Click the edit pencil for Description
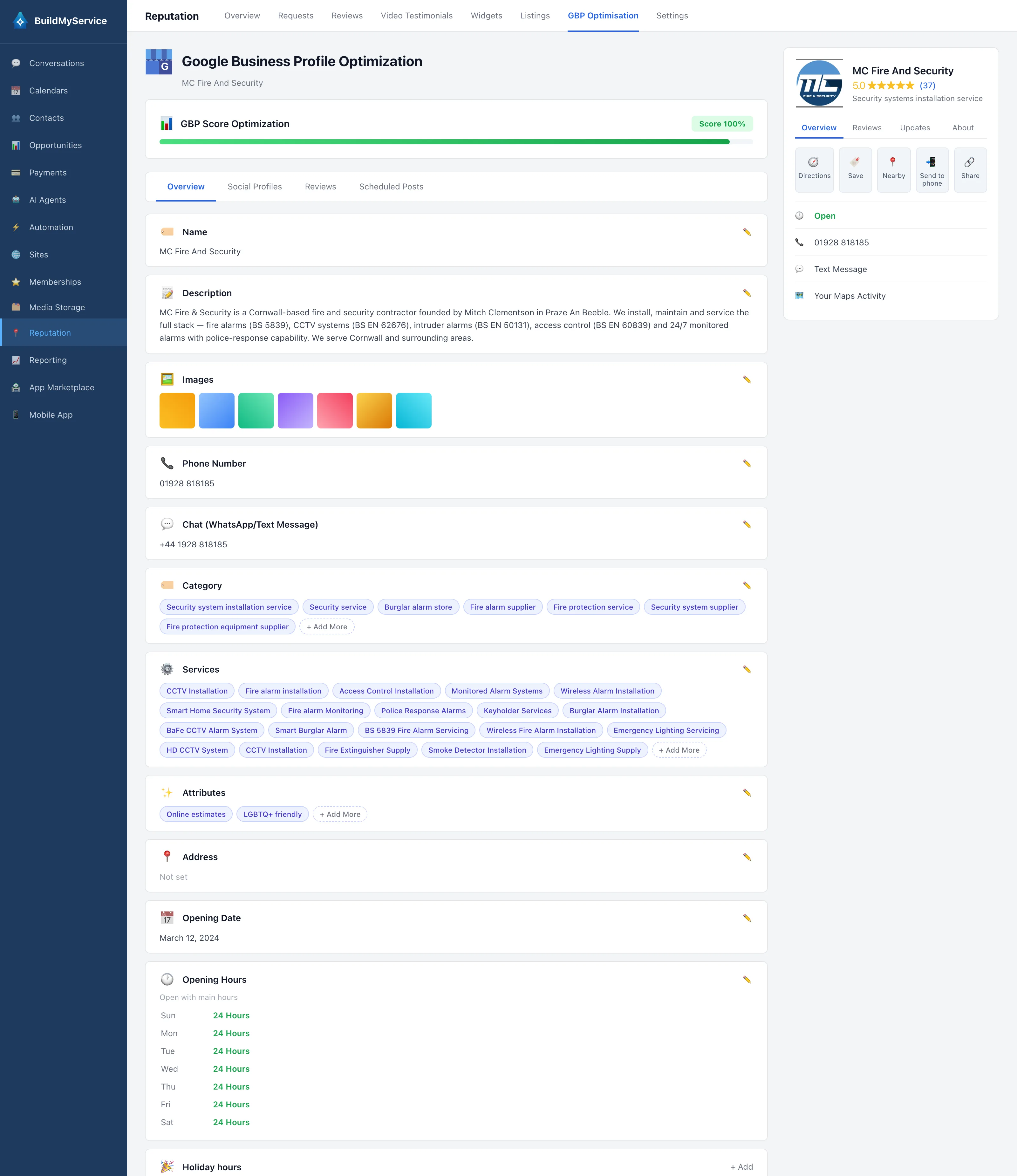 [747, 293]
